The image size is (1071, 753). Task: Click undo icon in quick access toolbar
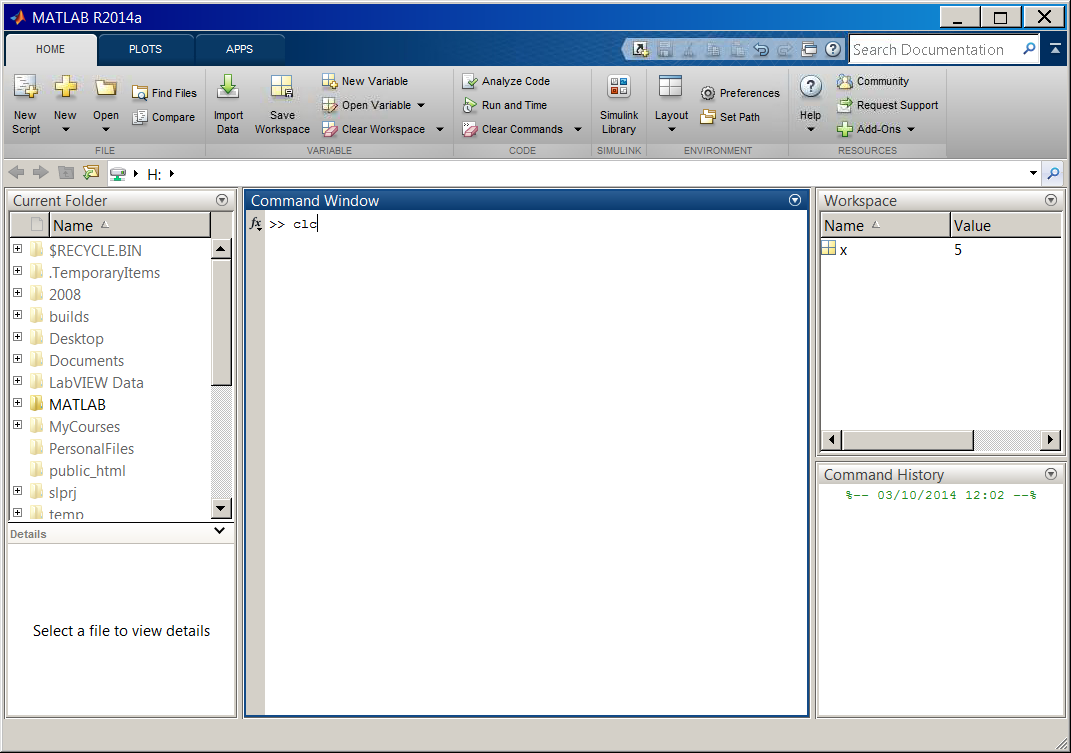tap(761, 49)
